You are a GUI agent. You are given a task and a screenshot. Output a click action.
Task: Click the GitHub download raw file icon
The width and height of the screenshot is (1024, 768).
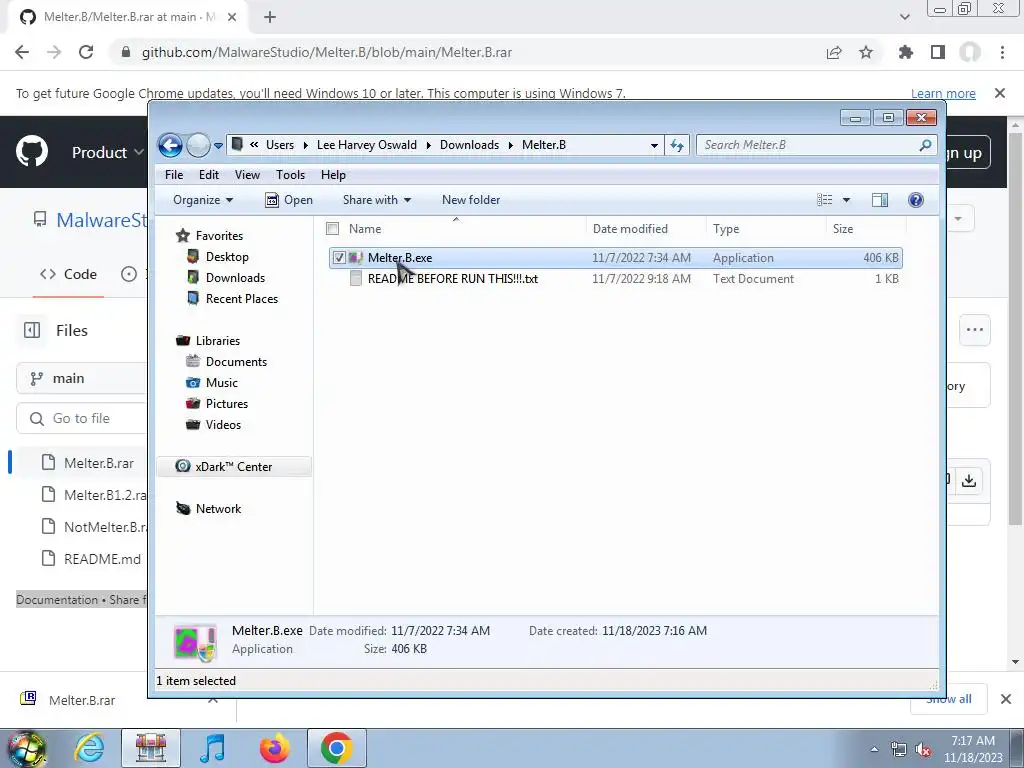pyautogui.click(x=969, y=481)
